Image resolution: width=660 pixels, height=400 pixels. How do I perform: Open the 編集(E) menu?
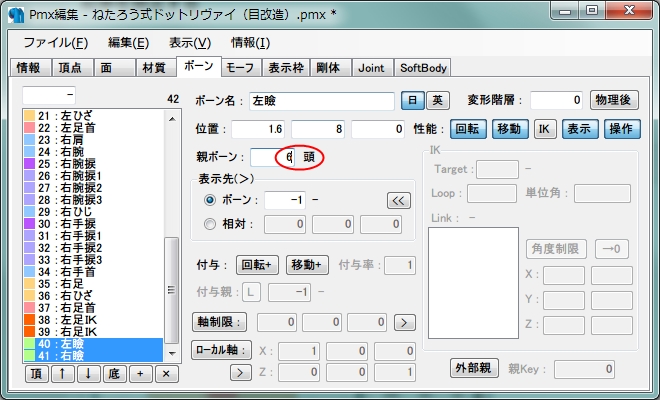128,43
